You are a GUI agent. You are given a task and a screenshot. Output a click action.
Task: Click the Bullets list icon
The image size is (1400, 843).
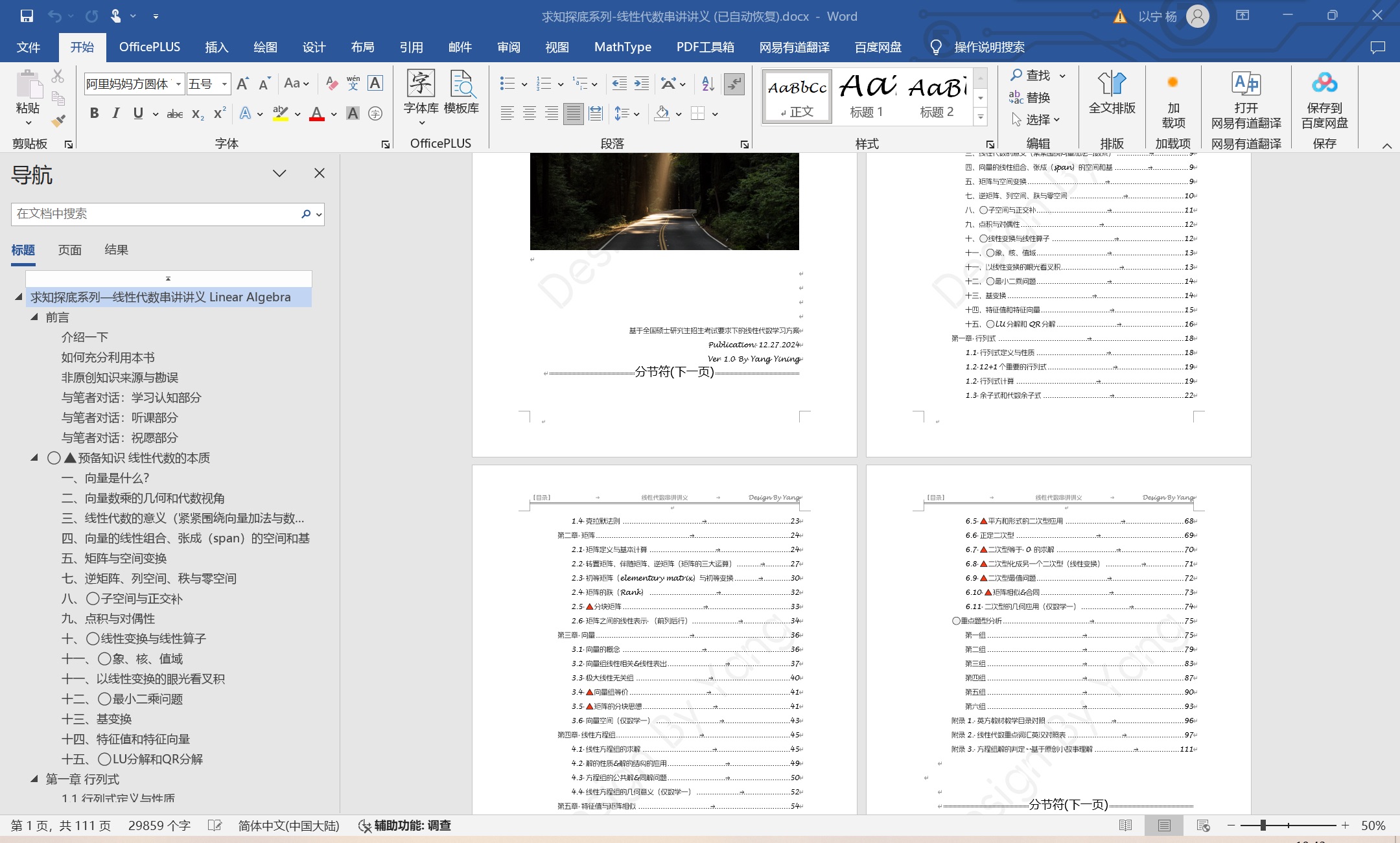[507, 84]
